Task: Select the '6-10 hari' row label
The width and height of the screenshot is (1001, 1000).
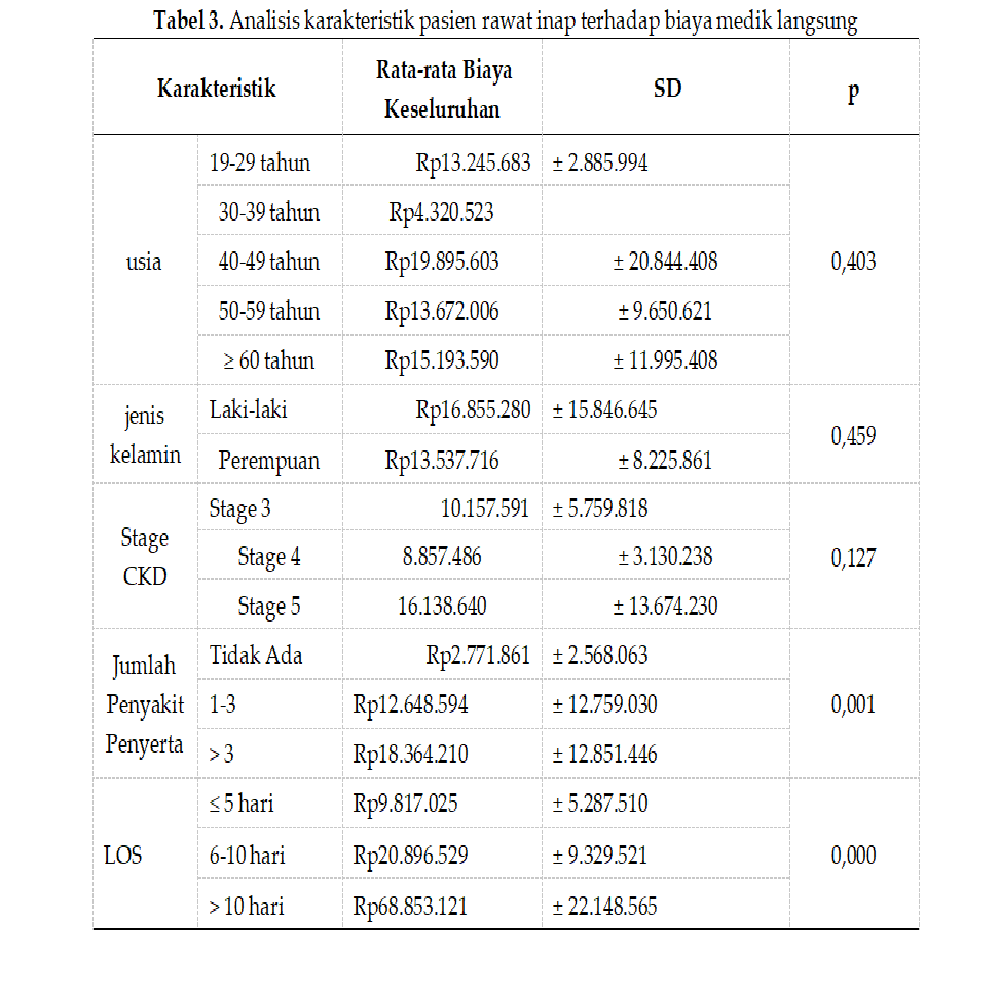Action: pyautogui.click(x=247, y=855)
